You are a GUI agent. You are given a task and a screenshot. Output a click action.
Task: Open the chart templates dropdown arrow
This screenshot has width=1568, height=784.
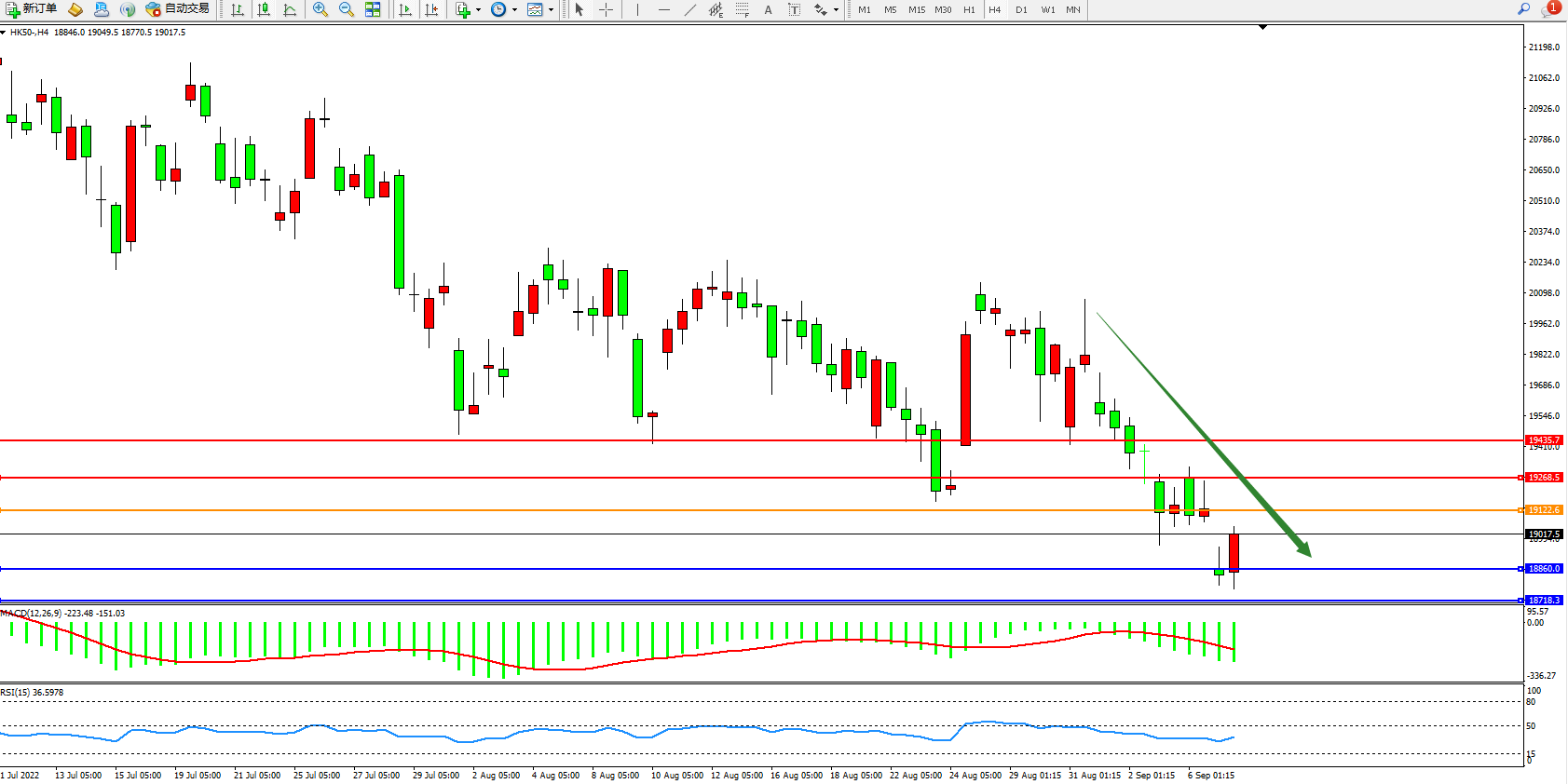point(552,10)
